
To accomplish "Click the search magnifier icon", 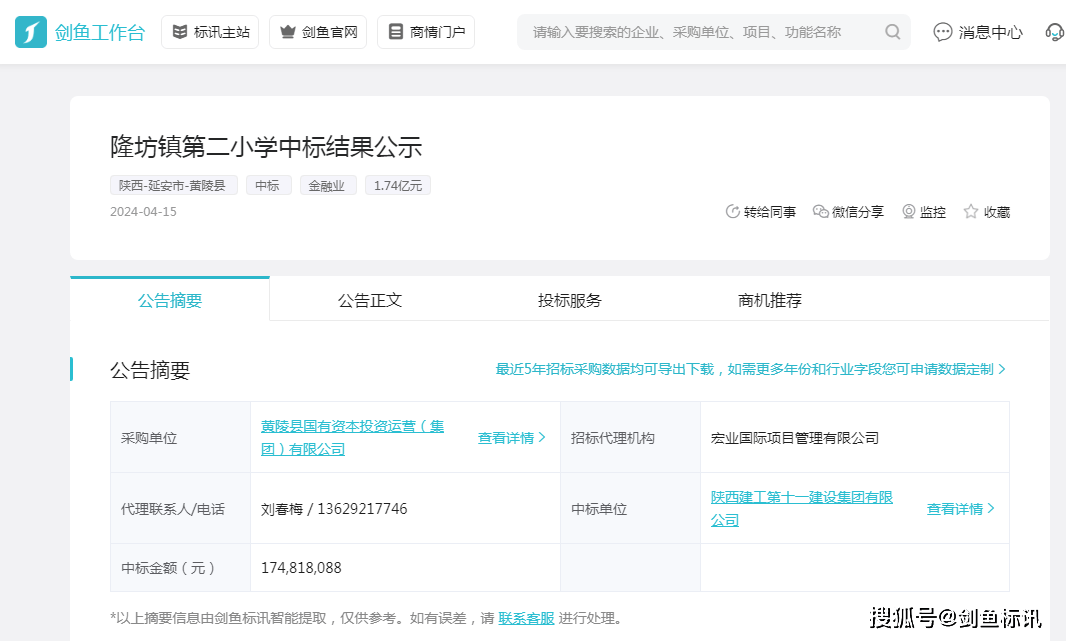I will point(893,32).
